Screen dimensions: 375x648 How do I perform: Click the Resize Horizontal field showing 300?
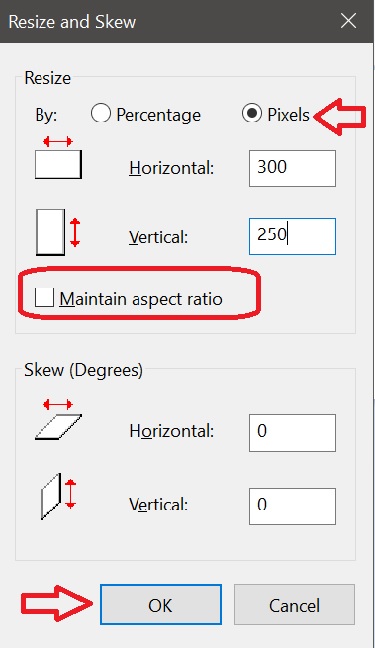(x=292, y=168)
